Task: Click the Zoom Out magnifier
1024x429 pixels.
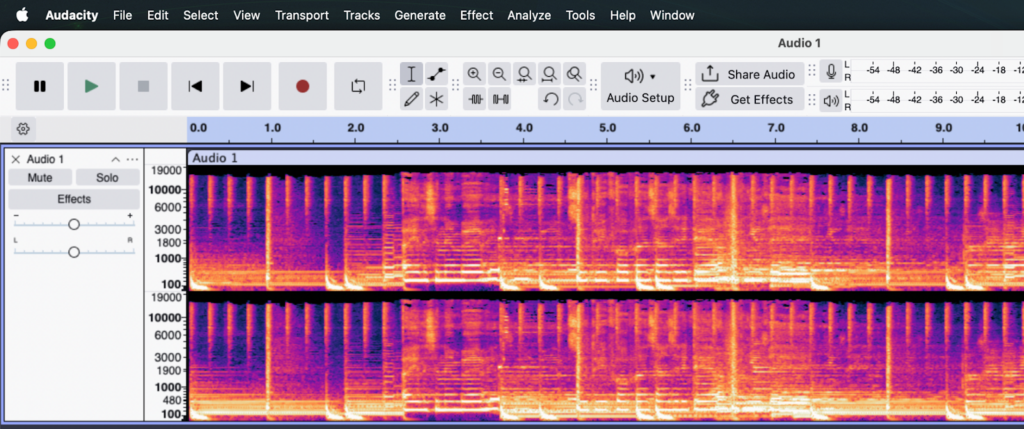Action: point(499,74)
